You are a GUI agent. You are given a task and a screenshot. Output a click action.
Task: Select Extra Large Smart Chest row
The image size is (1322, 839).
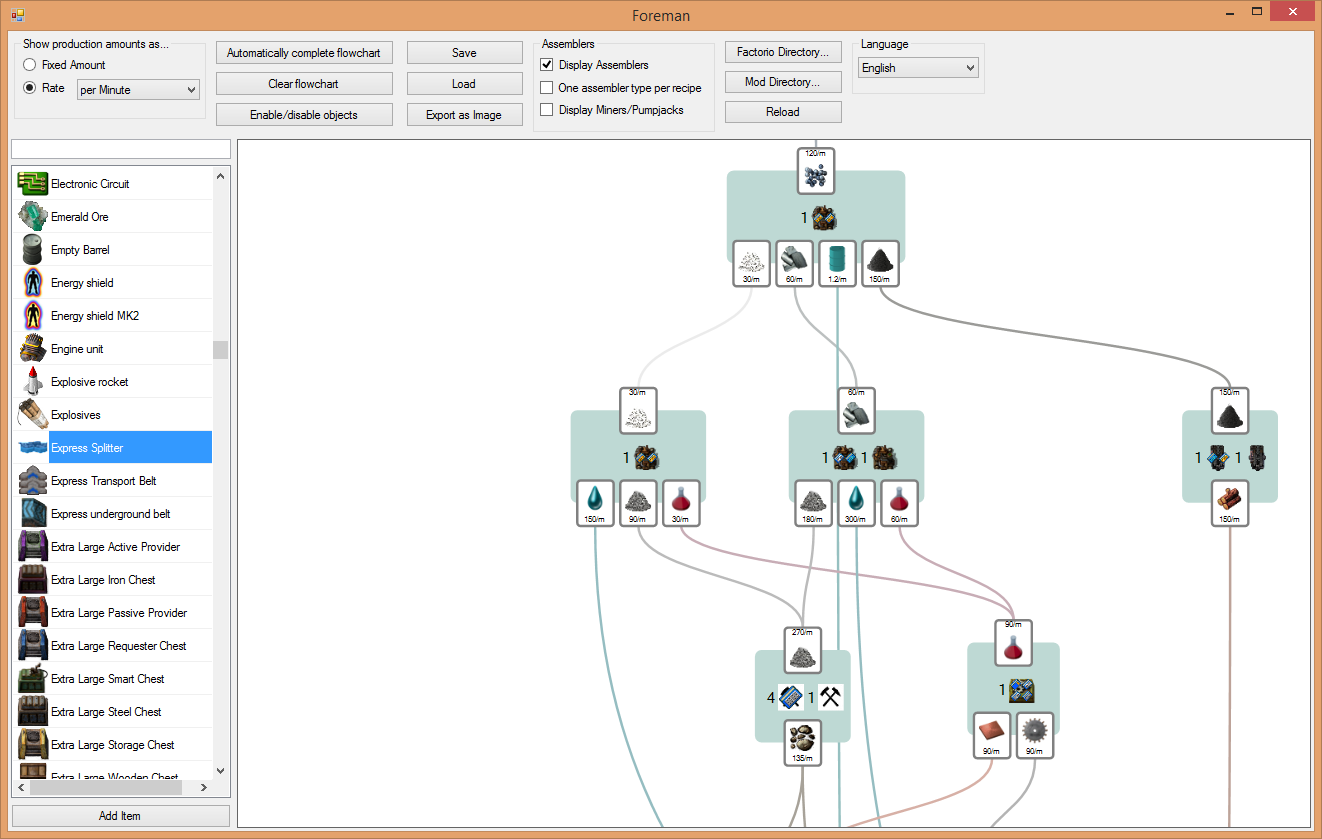click(x=114, y=679)
